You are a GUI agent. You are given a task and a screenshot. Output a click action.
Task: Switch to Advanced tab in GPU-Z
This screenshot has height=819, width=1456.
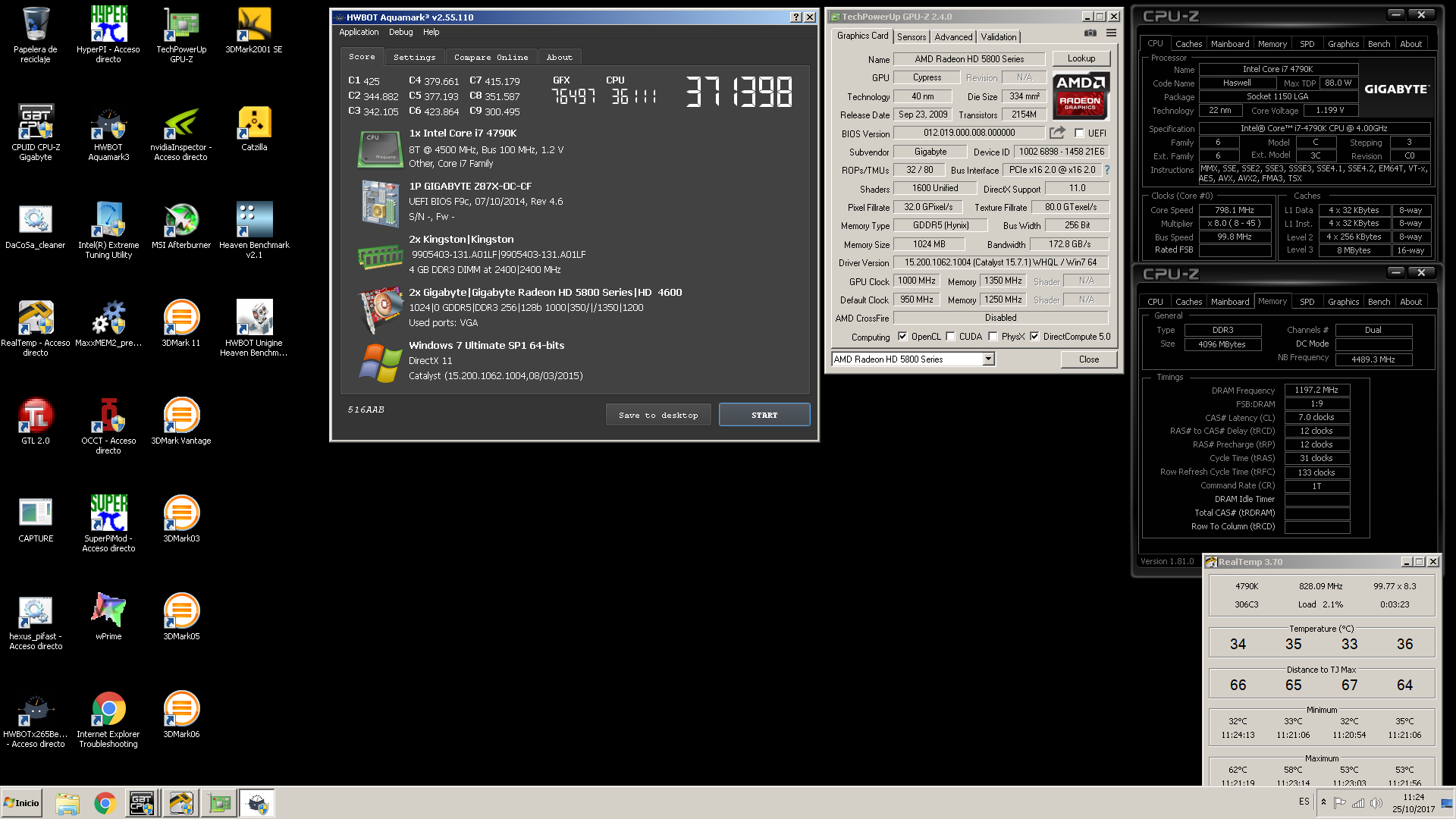tap(953, 36)
